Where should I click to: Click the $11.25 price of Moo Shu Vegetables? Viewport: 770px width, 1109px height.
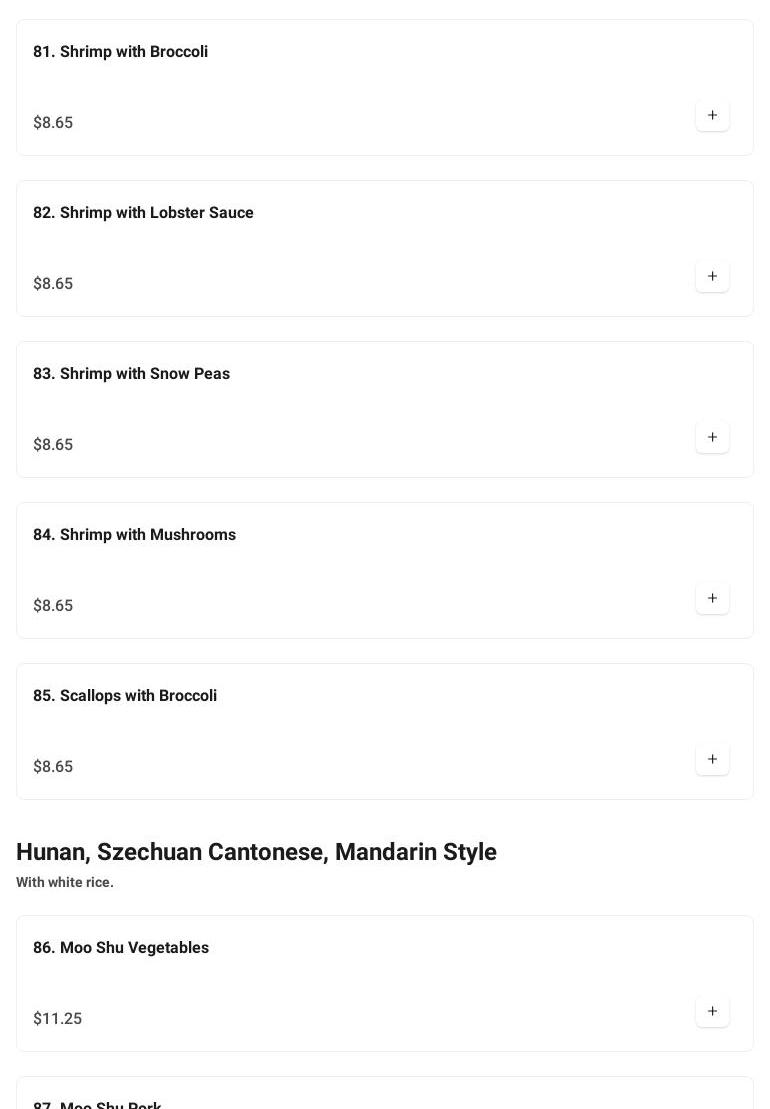pyautogui.click(x=57, y=1019)
